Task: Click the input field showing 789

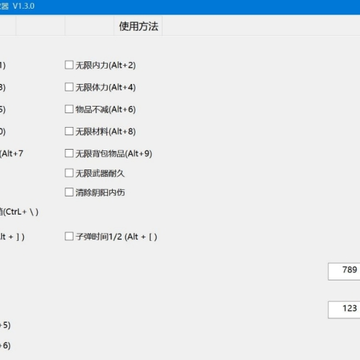Action: tap(344, 271)
